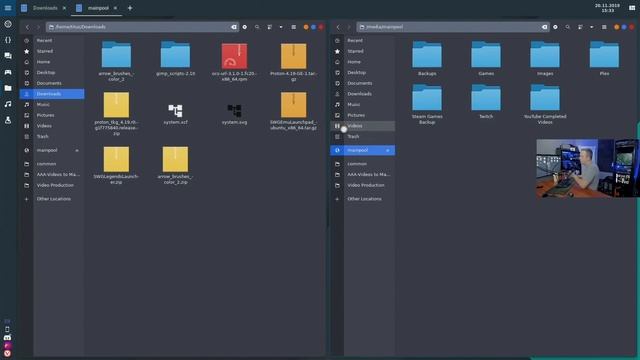Open the Games folder
Screen dimensions: 640x360
[x=486, y=58]
